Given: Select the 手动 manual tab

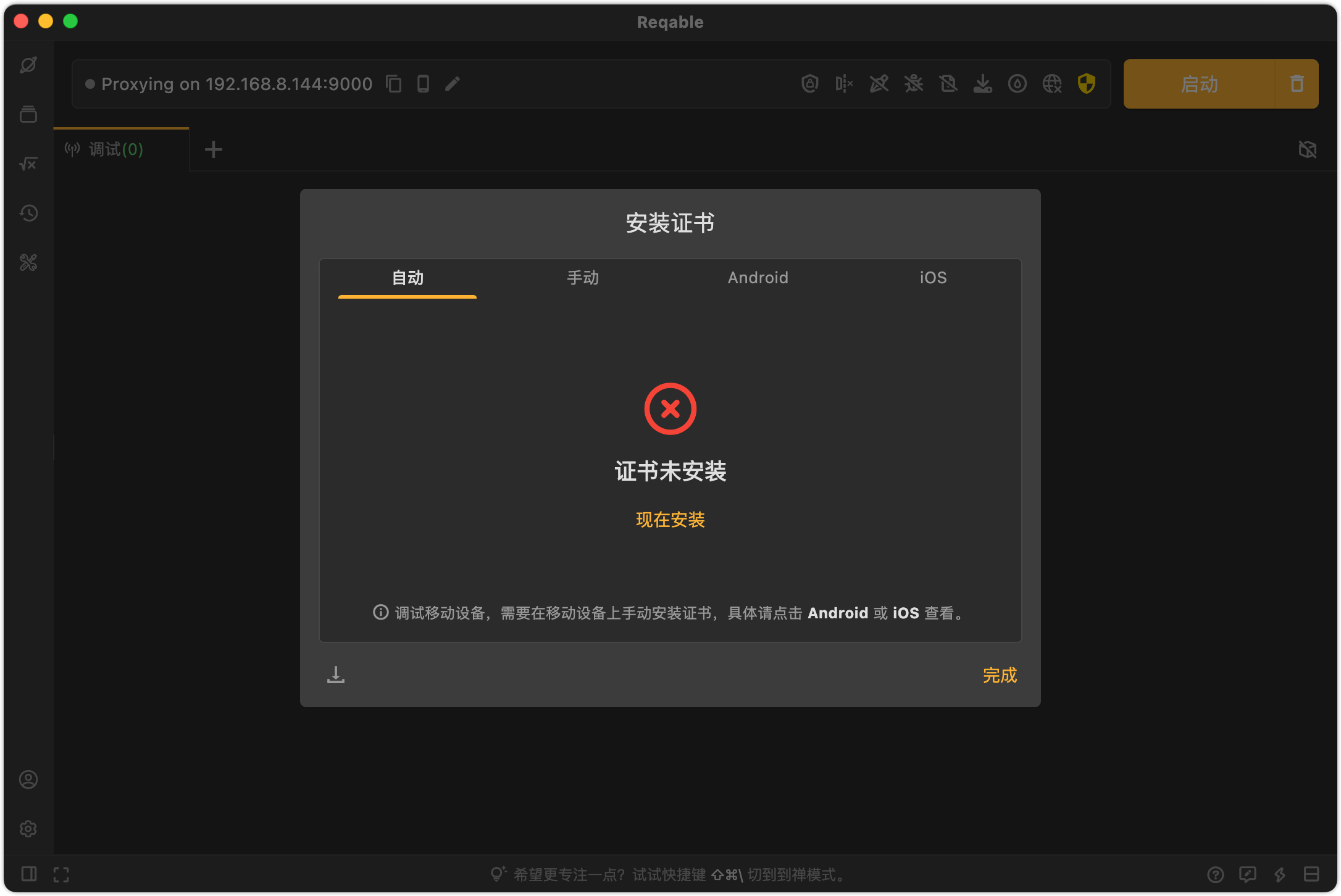Looking at the screenshot, I should click(582, 278).
